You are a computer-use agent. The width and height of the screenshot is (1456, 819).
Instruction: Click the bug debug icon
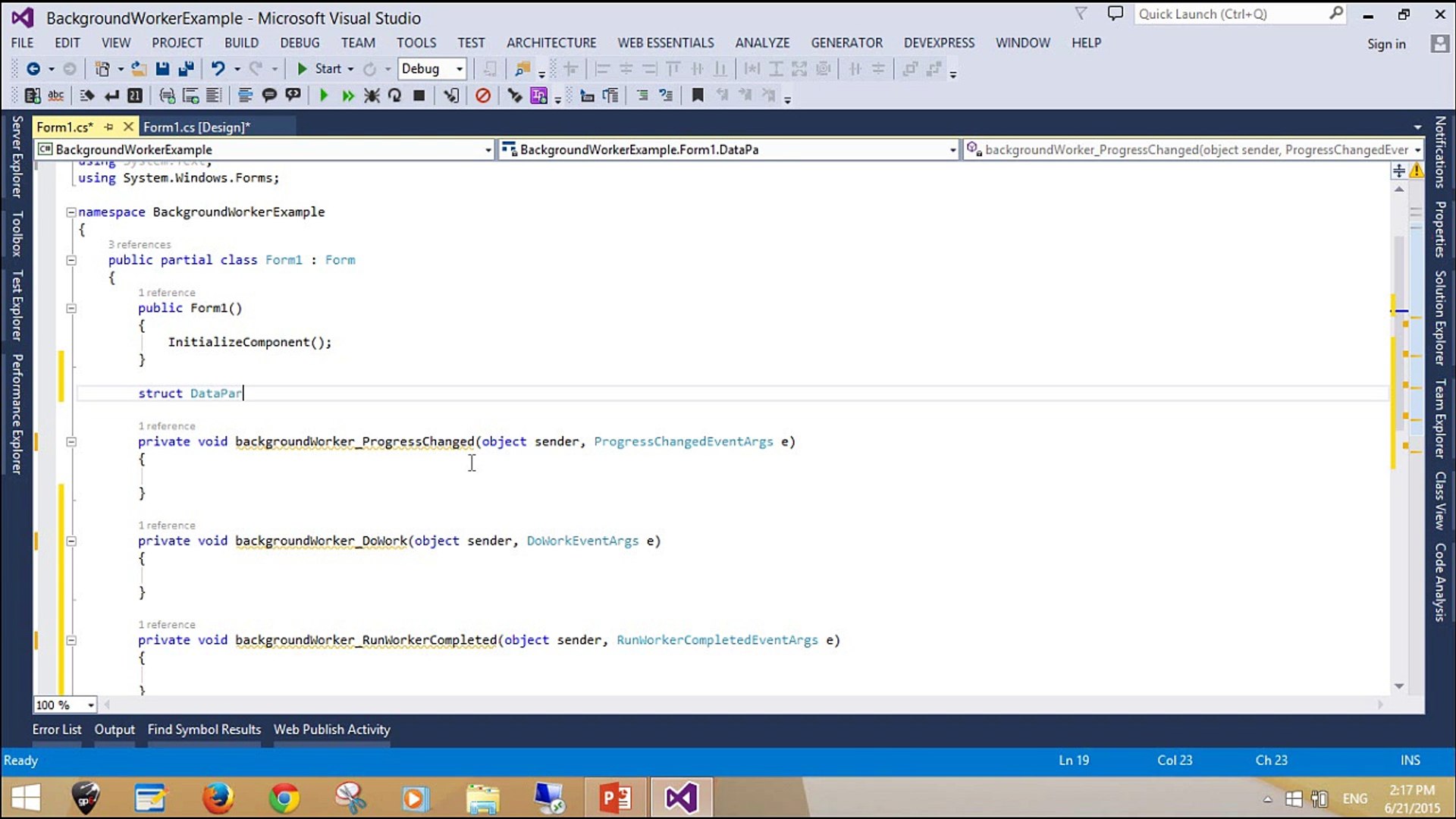point(372,96)
